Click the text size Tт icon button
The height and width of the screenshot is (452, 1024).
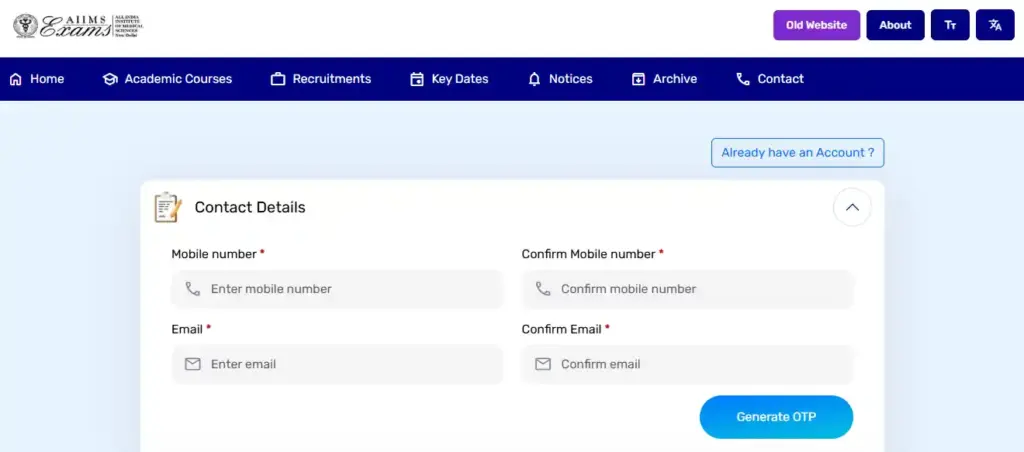950,25
